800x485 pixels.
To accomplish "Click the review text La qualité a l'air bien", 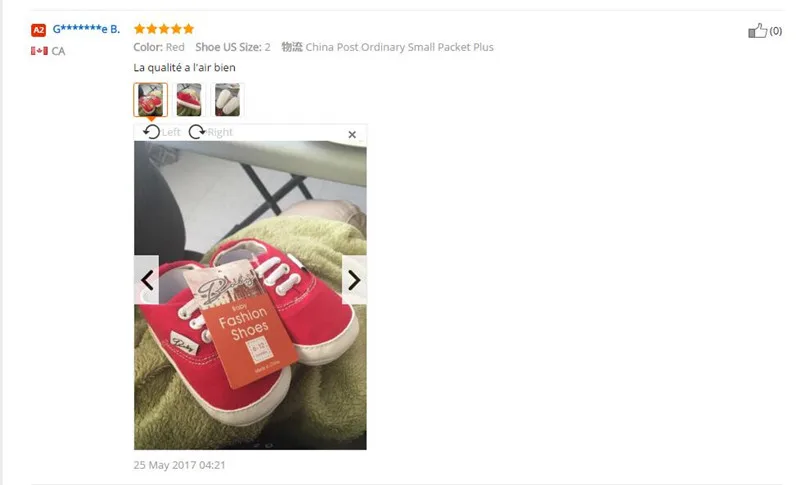I will [184, 67].
